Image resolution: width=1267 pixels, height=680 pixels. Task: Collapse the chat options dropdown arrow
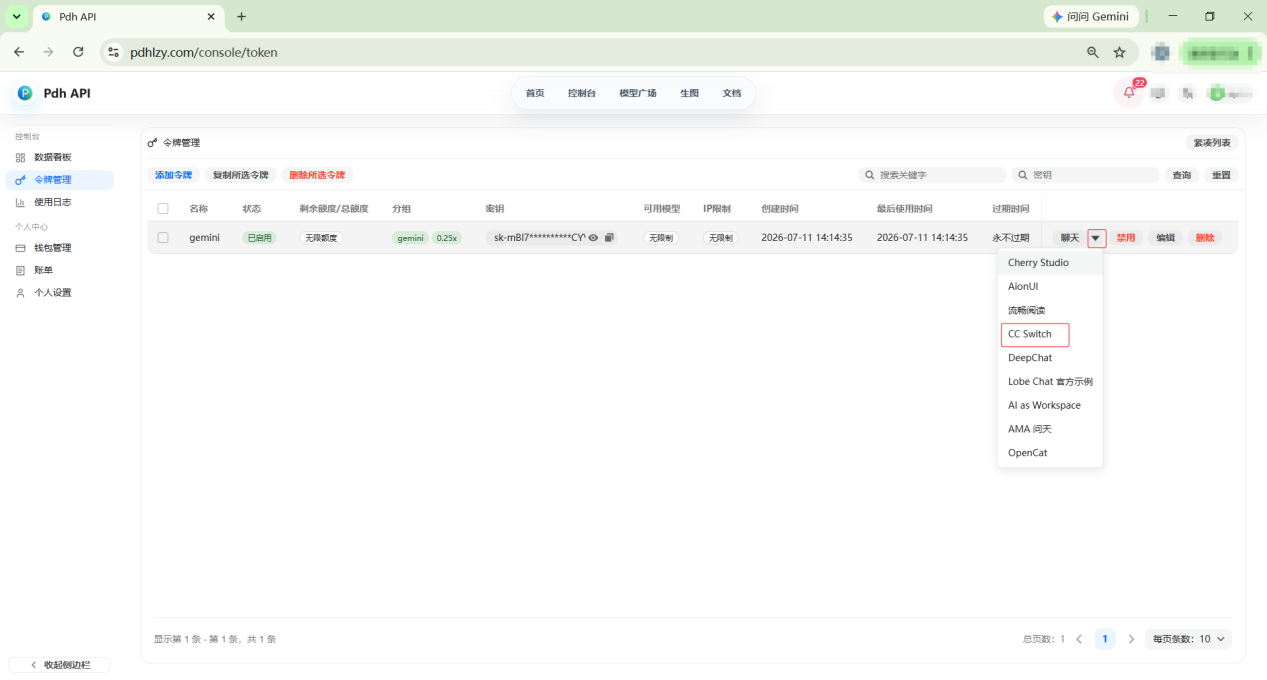(x=1097, y=238)
